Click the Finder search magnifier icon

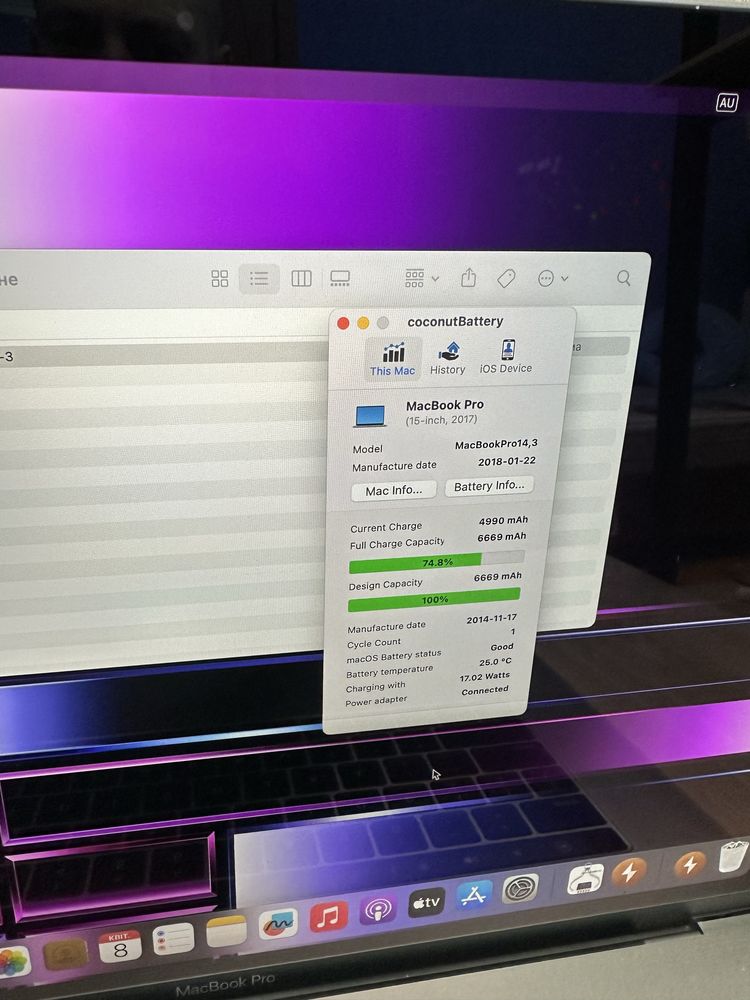coord(624,277)
